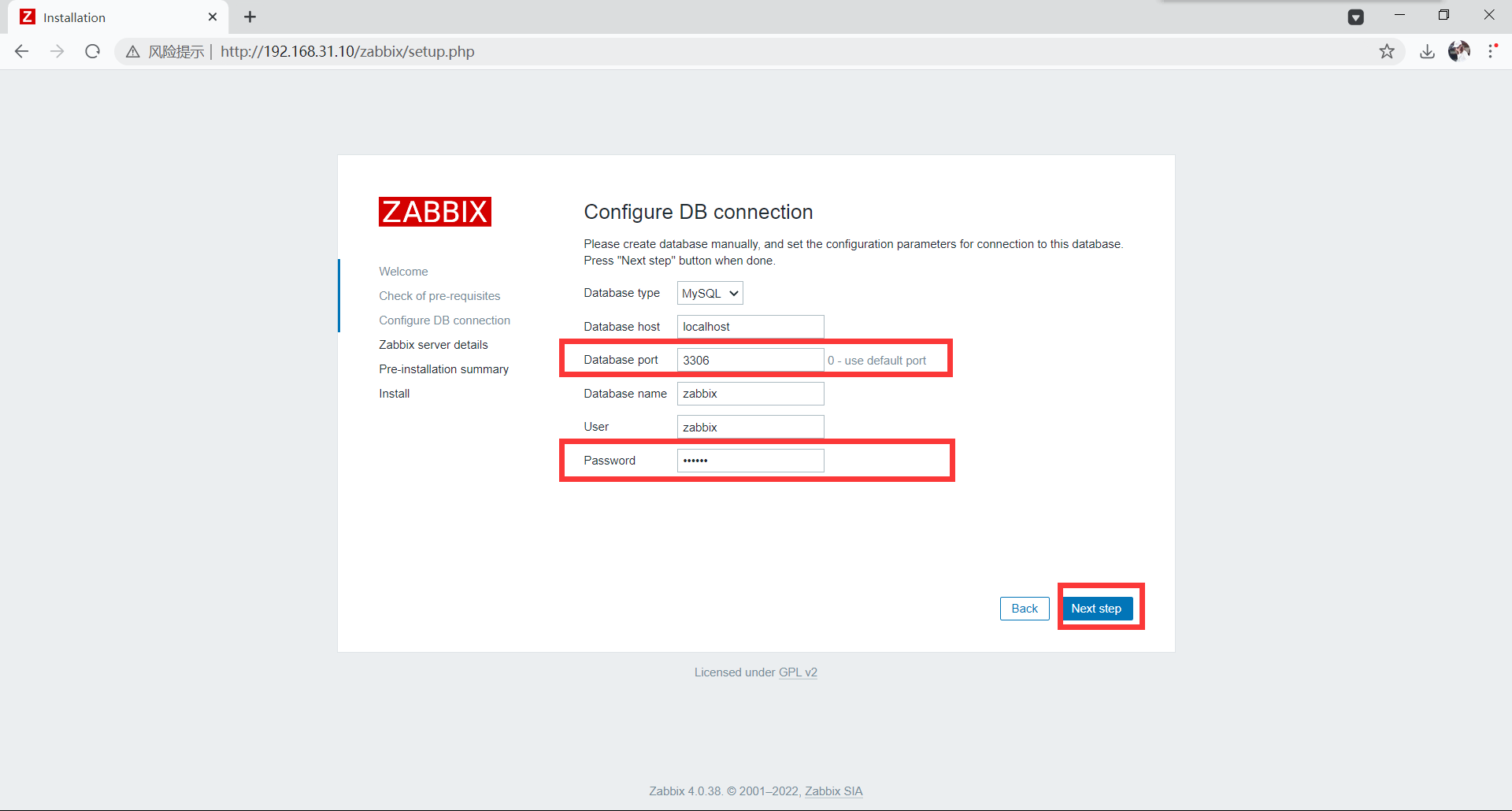Open the GPL v2 license link
This screenshot has height=811, width=1512.
point(798,672)
